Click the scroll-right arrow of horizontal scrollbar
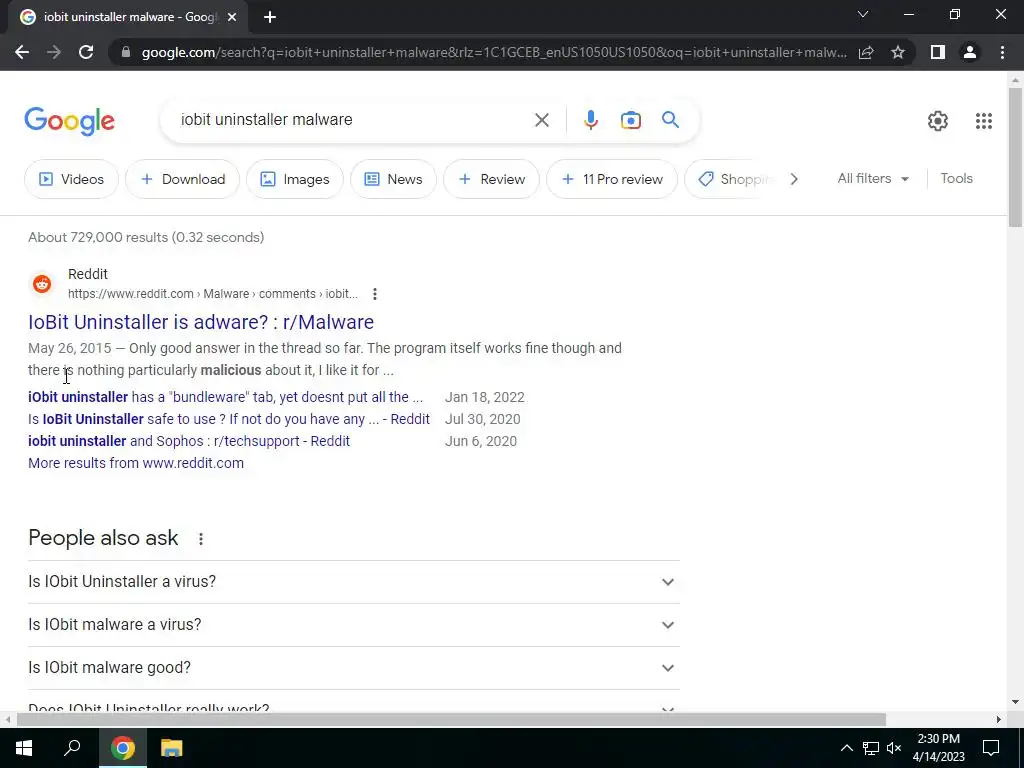Image resolution: width=1024 pixels, height=768 pixels. tap(999, 720)
